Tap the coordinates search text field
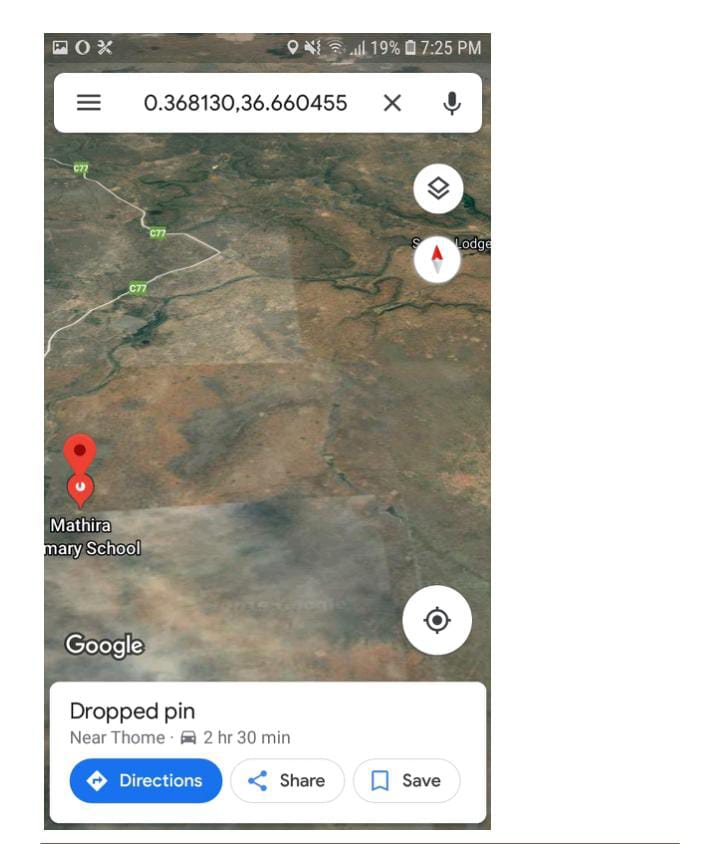 pyautogui.click(x=245, y=103)
